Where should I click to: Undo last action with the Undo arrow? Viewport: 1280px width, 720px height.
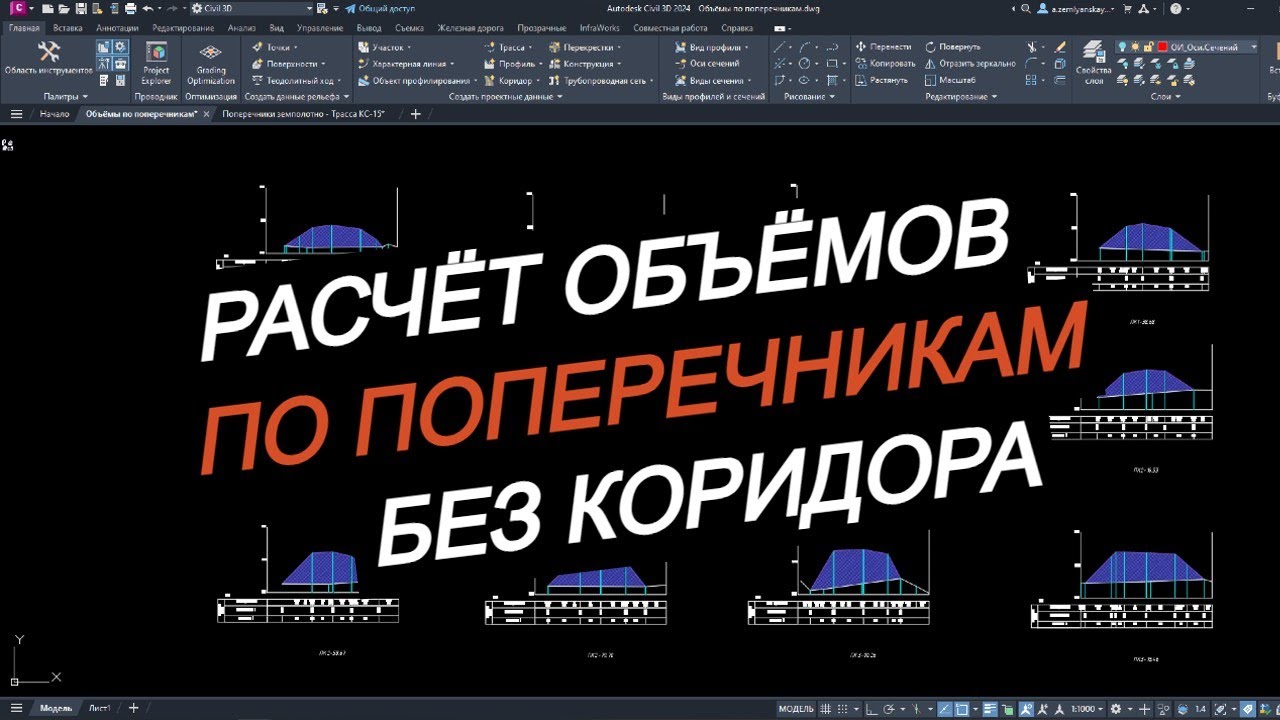(x=147, y=8)
